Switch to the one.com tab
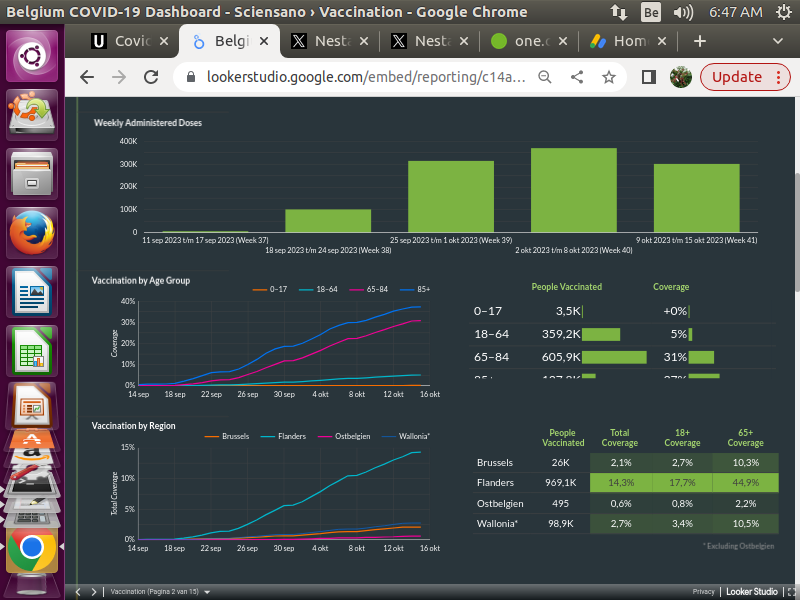 (530, 41)
